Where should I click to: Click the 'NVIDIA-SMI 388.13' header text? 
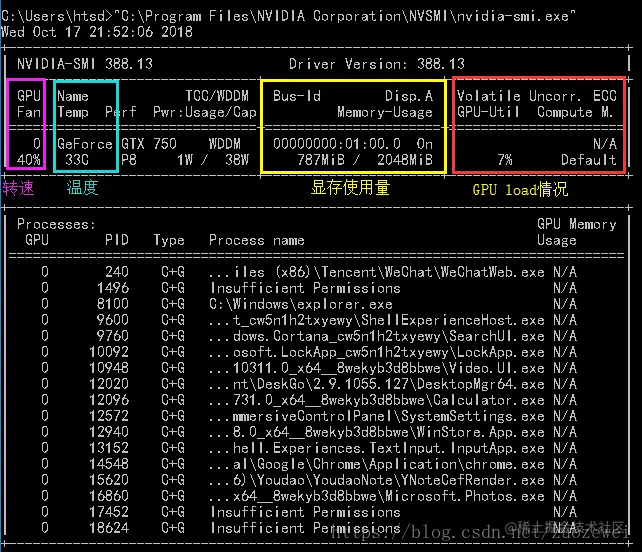pyautogui.click(x=85, y=64)
